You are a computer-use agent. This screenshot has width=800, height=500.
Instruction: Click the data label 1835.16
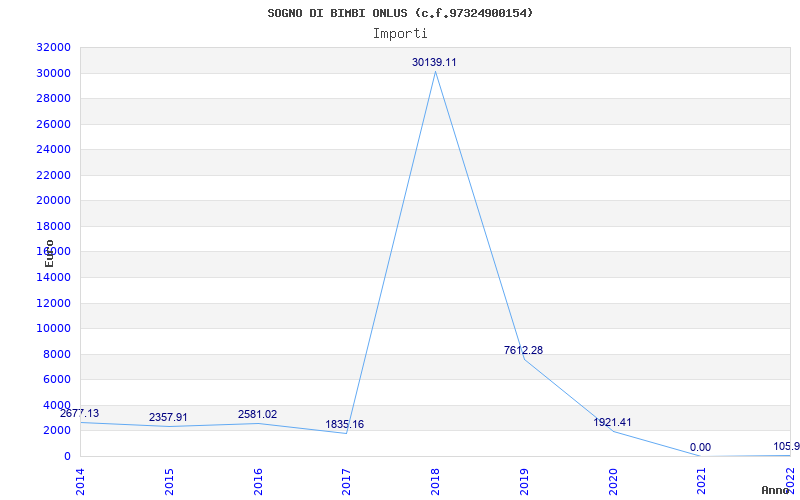click(x=345, y=424)
